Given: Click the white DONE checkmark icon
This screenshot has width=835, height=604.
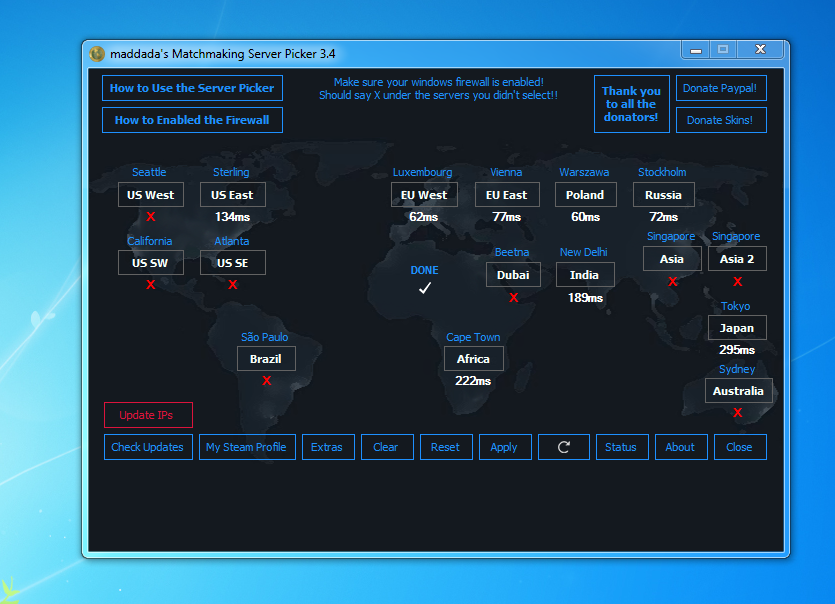Looking at the screenshot, I should [x=425, y=288].
